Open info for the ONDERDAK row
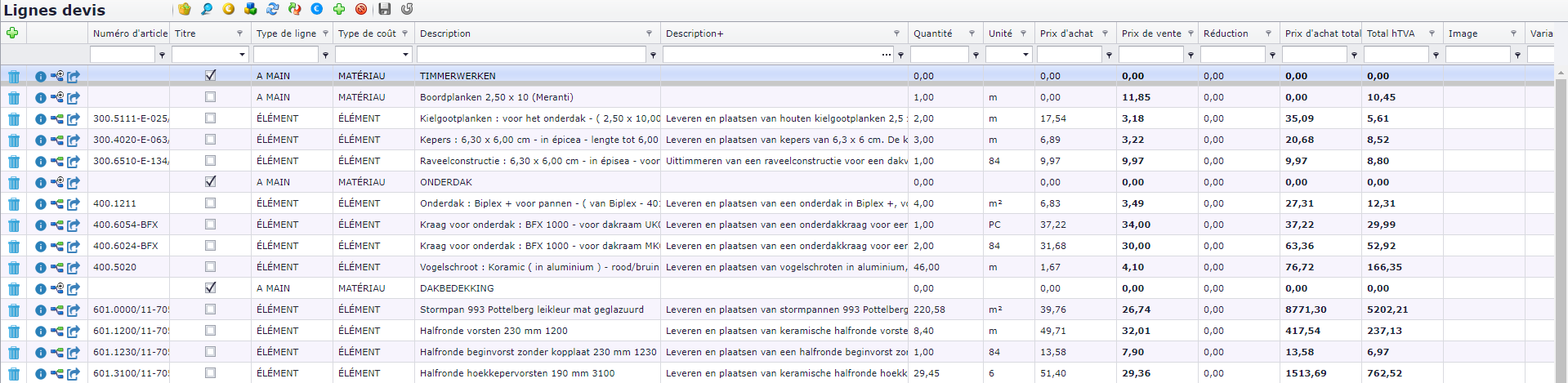Image resolution: width=1568 pixels, height=383 pixels. click(40, 183)
